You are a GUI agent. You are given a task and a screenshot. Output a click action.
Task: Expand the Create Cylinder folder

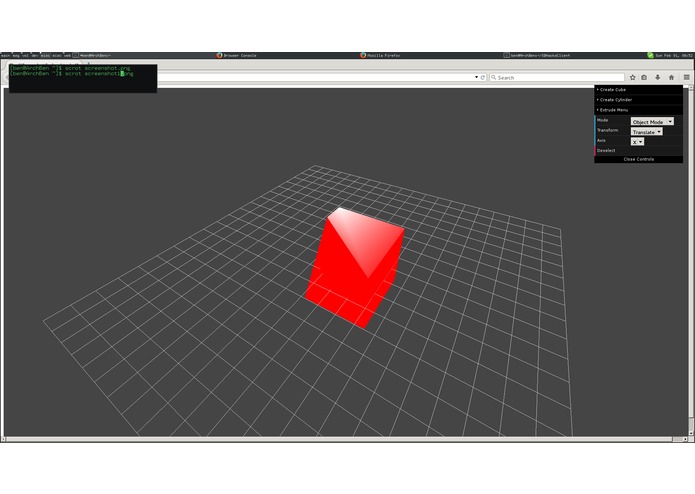pyautogui.click(x=638, y=100)
